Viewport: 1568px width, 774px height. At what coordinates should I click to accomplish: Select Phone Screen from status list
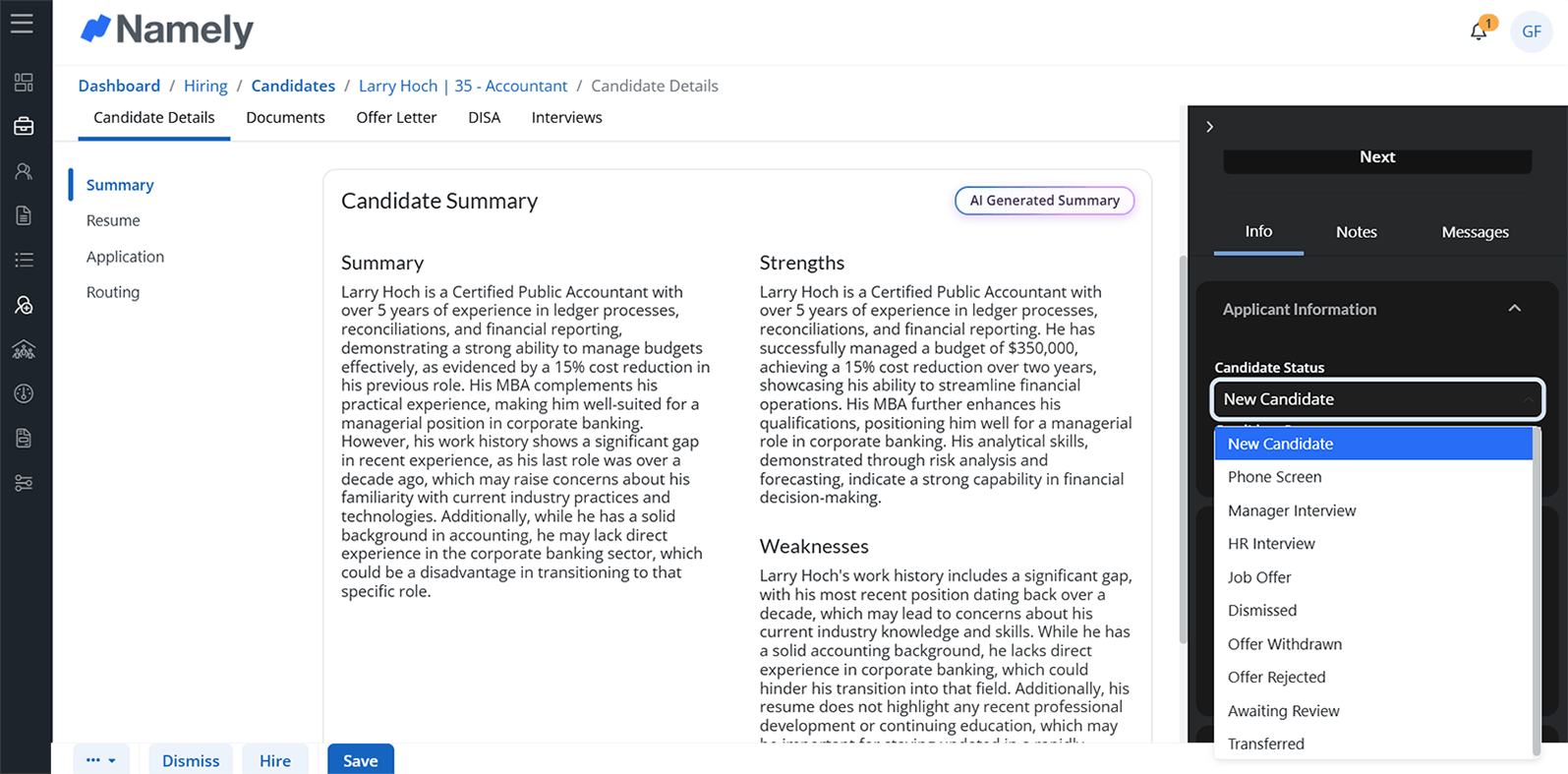[x=1274, y=477]
